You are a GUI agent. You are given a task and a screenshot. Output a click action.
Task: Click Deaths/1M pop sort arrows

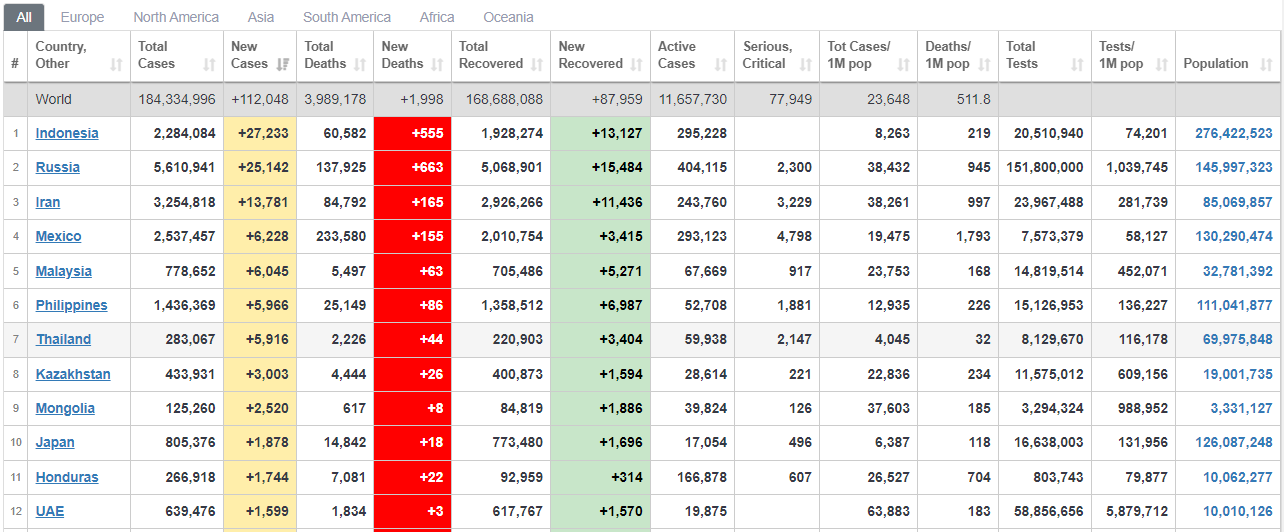pos(985,64)
